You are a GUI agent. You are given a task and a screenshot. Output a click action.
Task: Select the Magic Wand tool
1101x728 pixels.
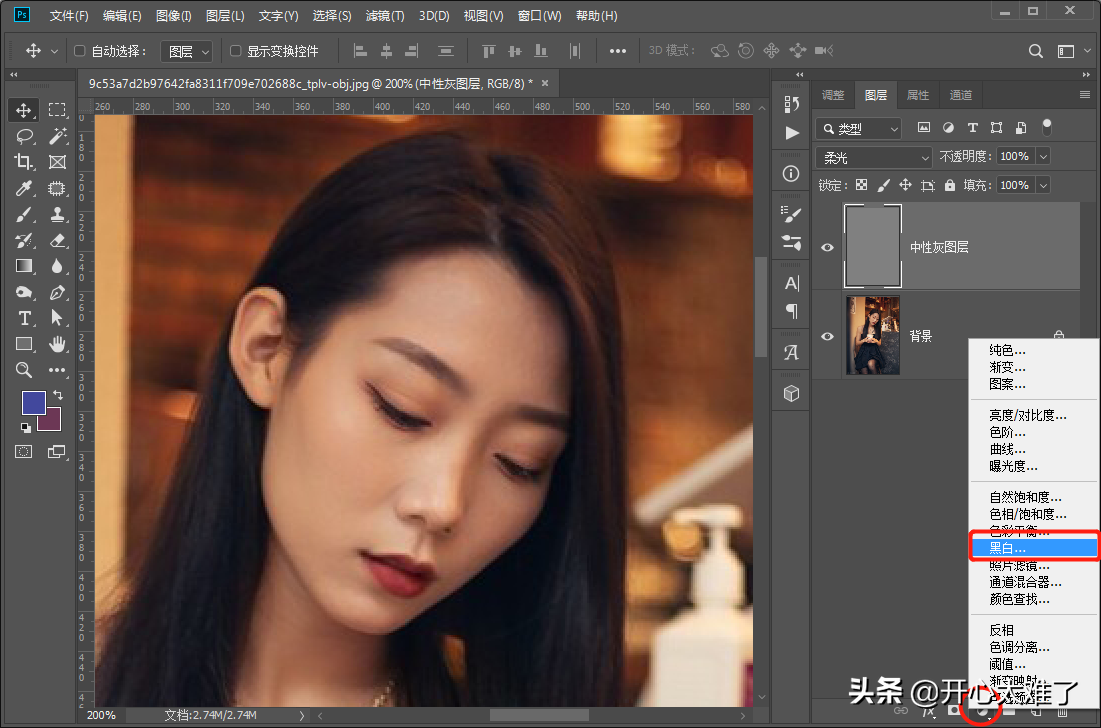click(x=57, y=135)
